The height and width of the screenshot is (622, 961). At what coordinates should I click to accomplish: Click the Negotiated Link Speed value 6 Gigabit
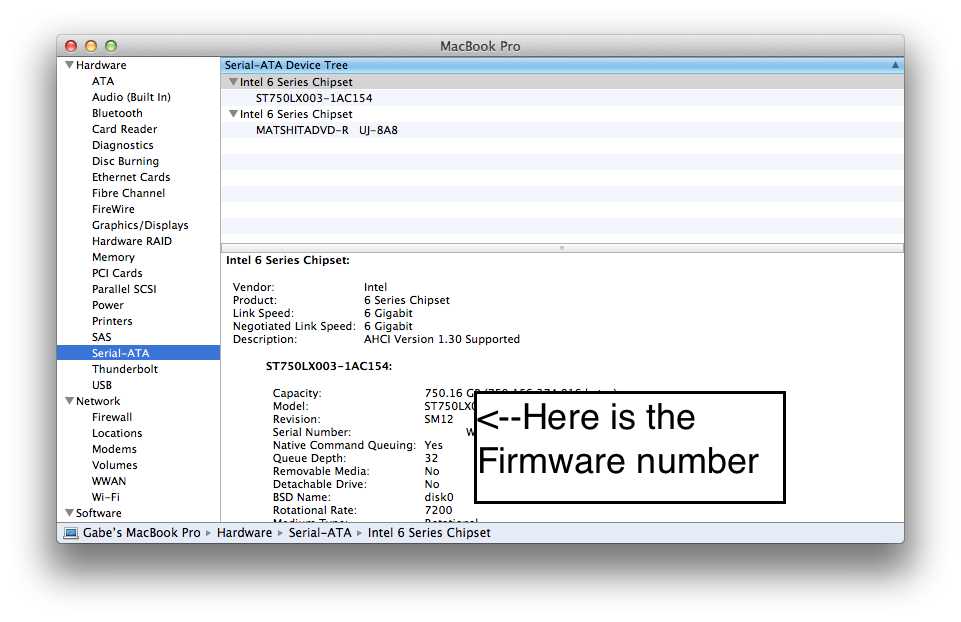pos(388,326)
